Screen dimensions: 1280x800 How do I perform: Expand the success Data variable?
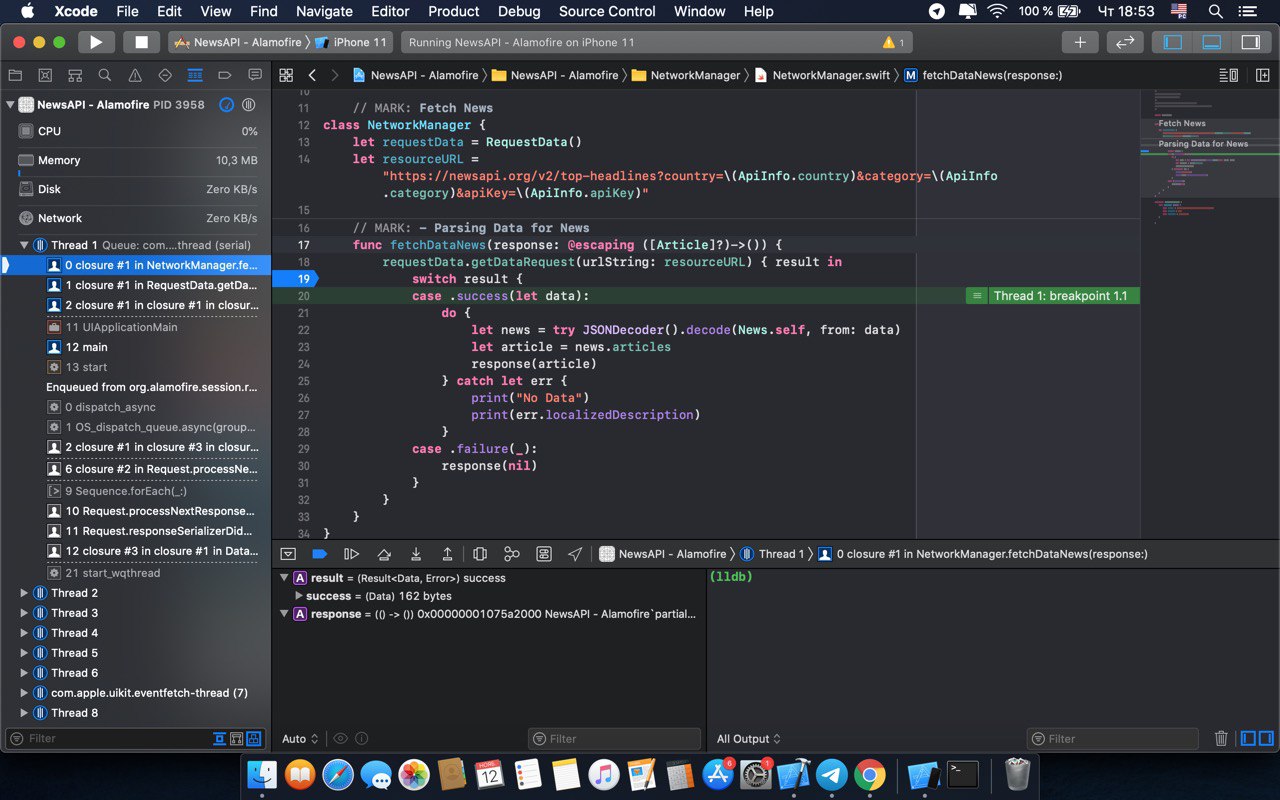(299, 596)
